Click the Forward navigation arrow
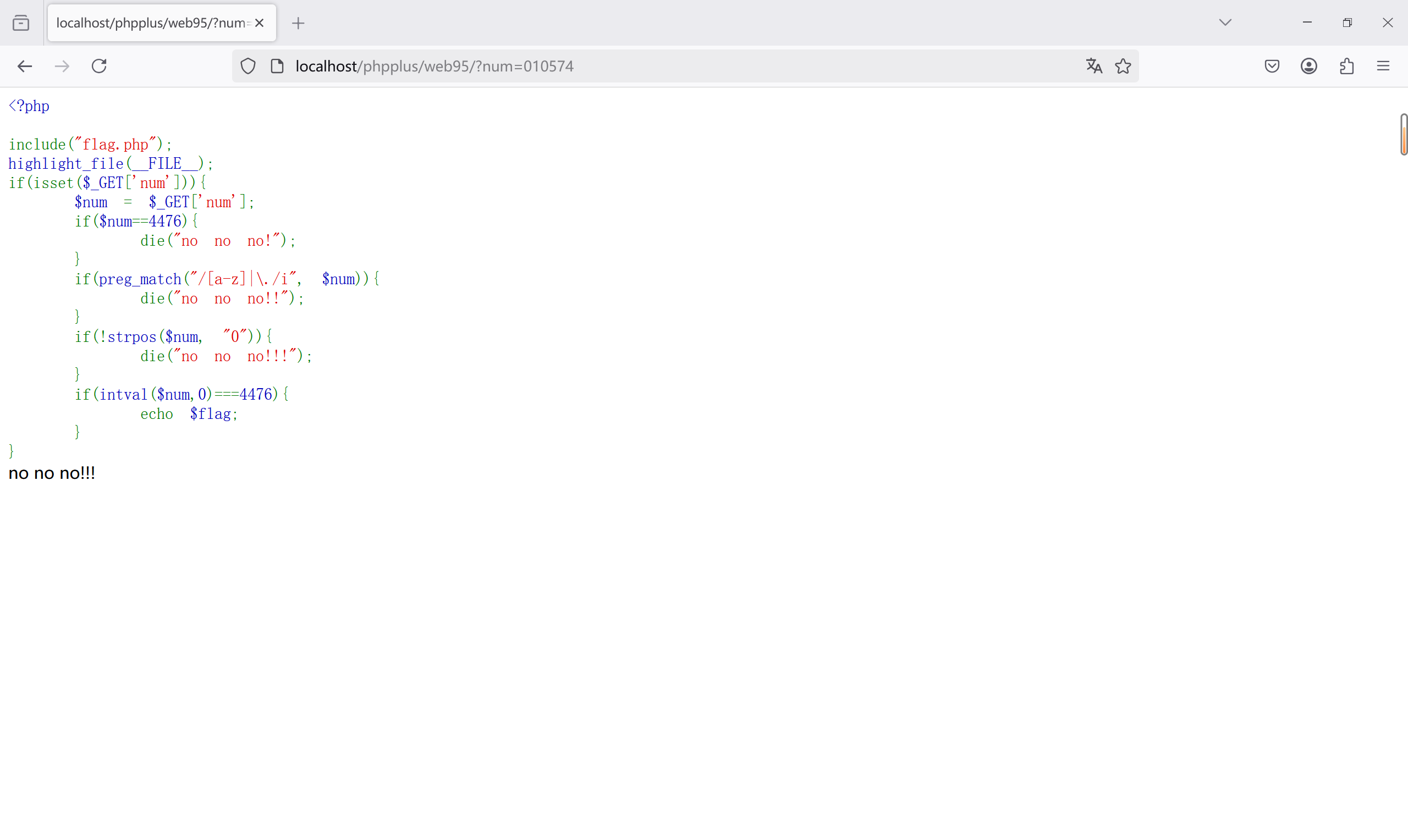Image resolution: width=1408 pixels, height=840 pixels. tap(62, 66)
